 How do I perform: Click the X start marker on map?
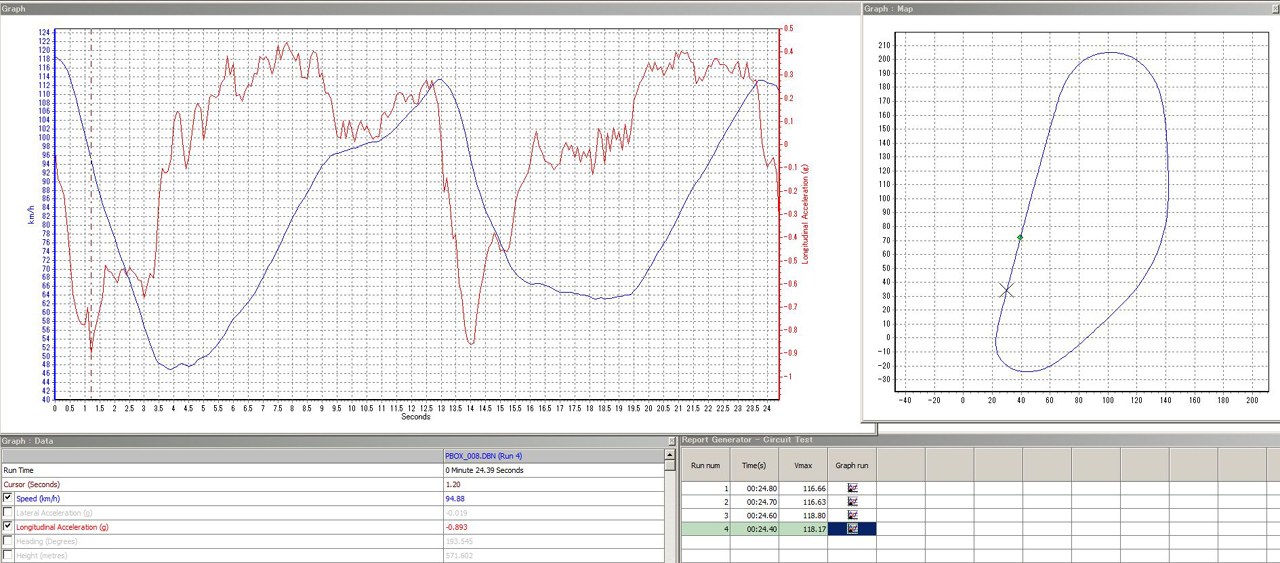coord(1006,290)
